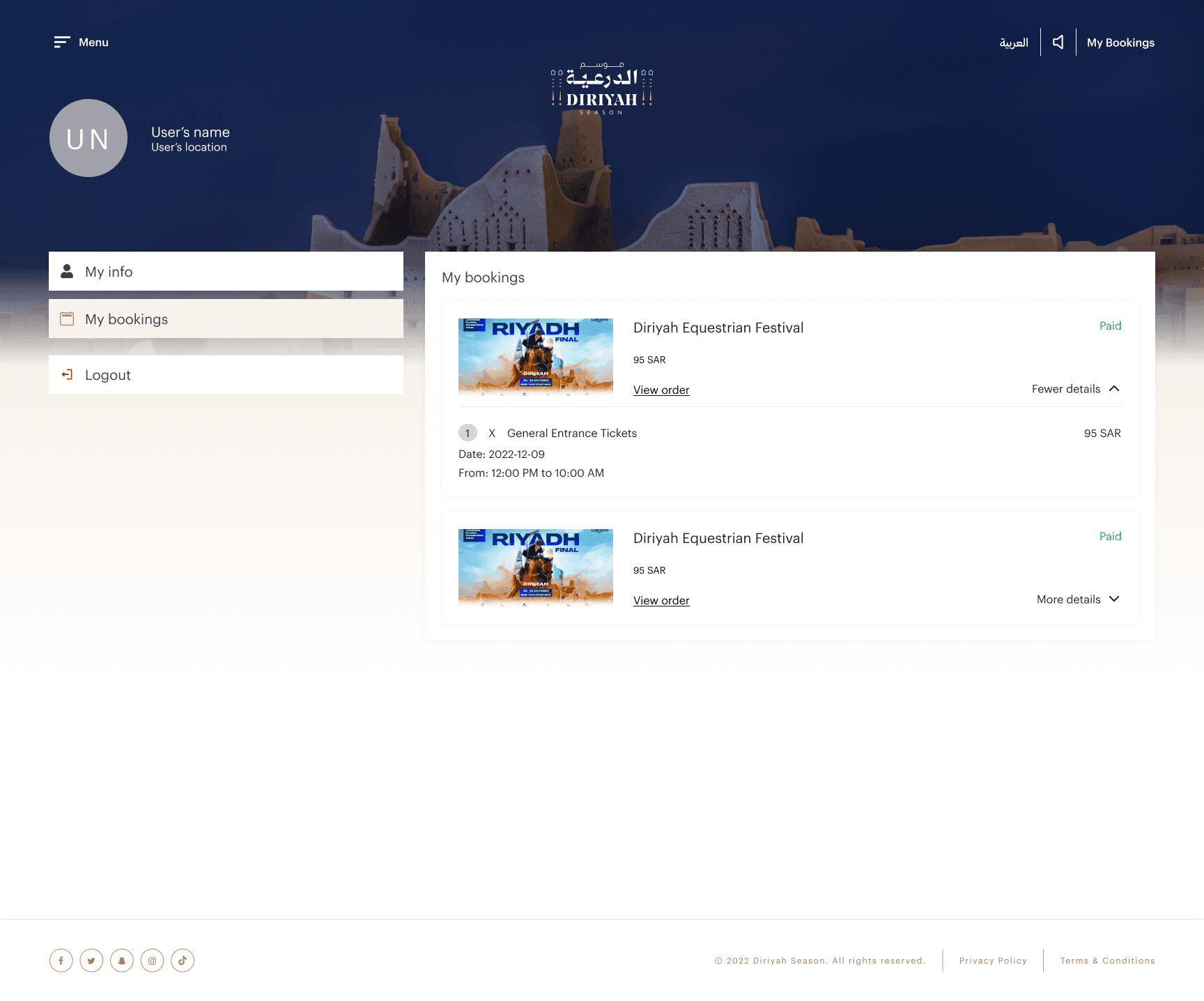Switch language to العربية
The image size is (1204, 1001).
point(1014,43)
